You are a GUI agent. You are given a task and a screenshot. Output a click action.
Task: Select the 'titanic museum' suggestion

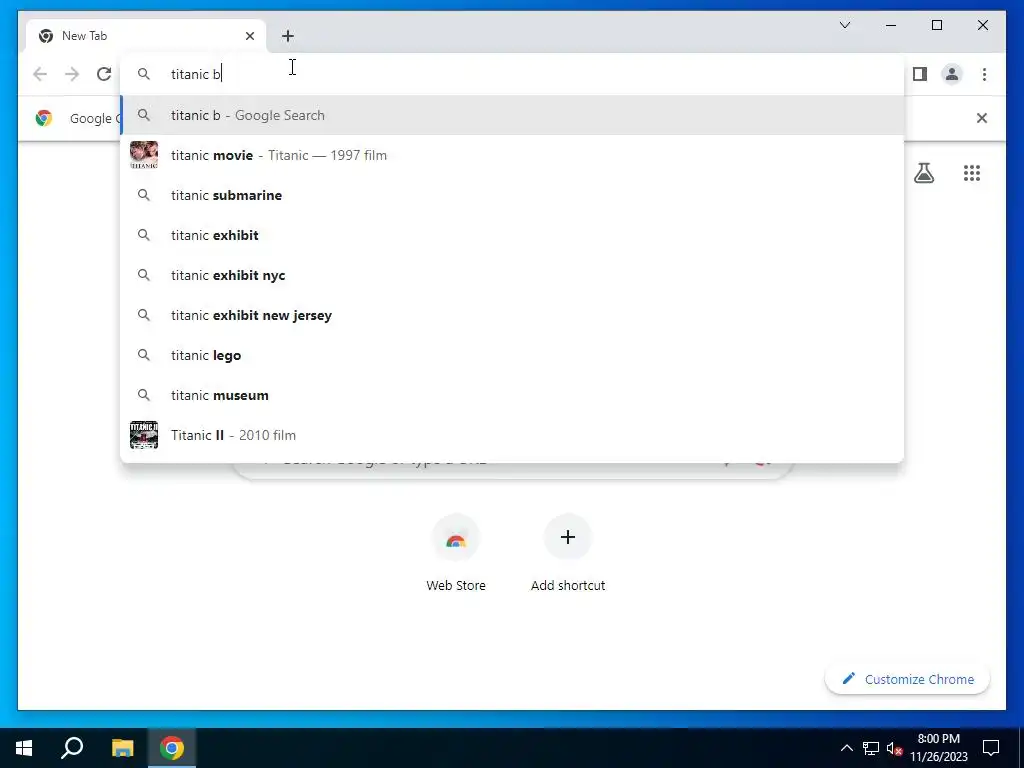tap(513, 395)
